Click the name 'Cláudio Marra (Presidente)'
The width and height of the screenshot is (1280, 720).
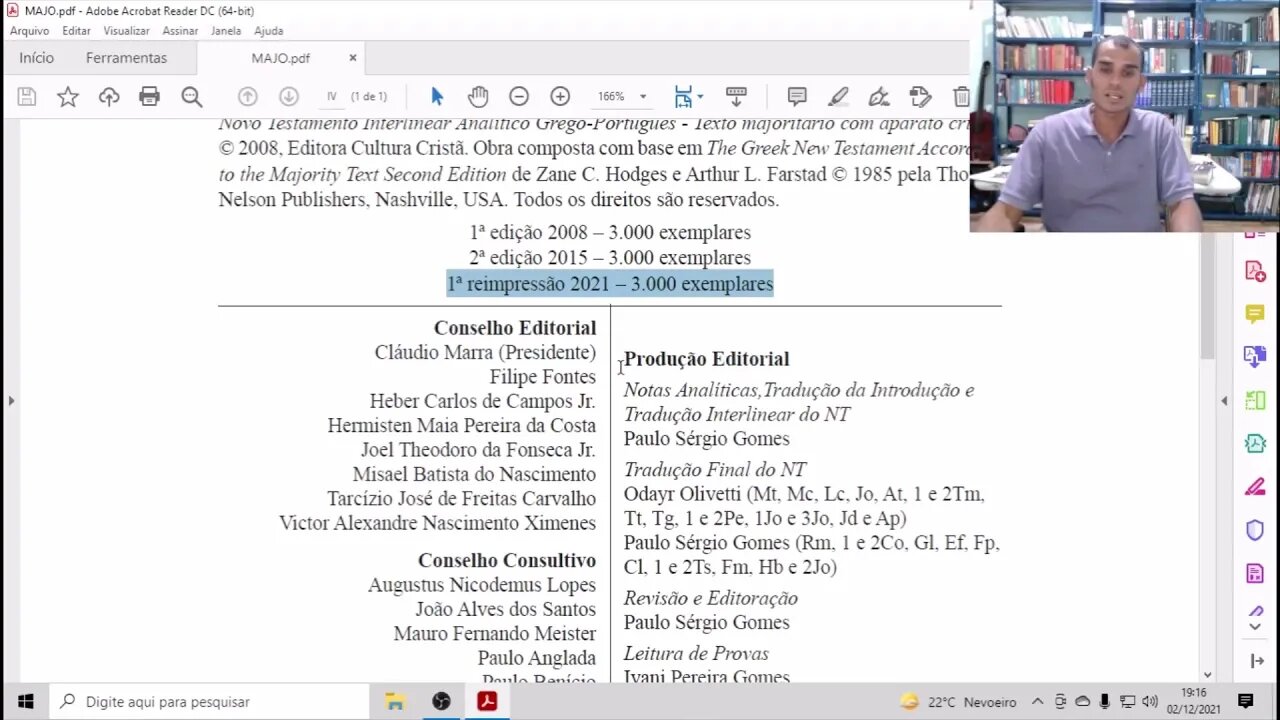[x=485, y=353]
